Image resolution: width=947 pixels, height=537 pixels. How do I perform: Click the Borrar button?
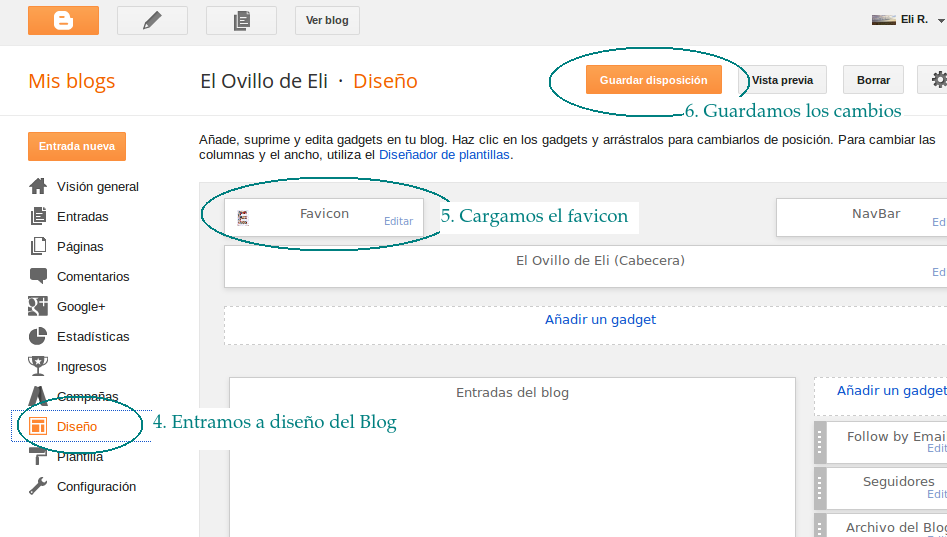click(873, 80)
